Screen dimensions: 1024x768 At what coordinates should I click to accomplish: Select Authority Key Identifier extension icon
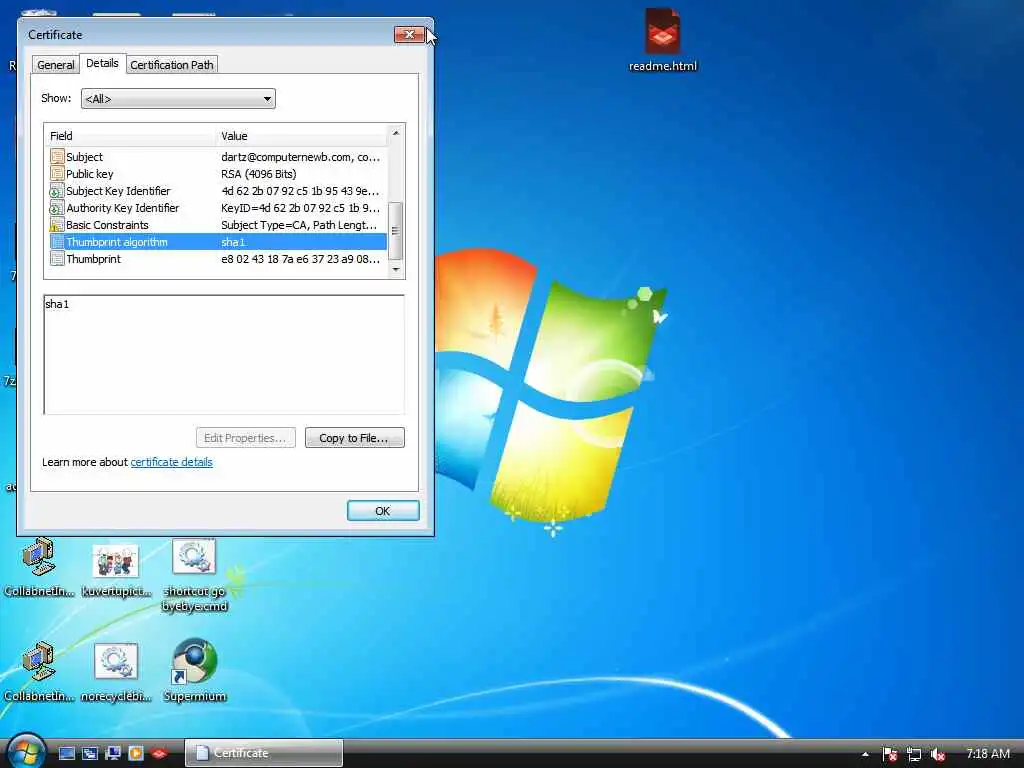(57, 208)
